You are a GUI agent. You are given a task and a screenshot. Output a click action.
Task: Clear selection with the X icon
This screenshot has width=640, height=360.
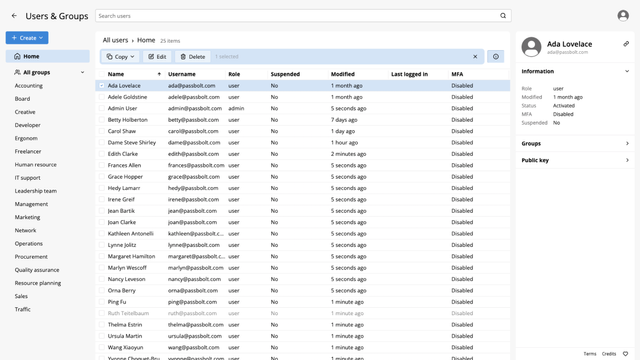(x=475, y=57)
